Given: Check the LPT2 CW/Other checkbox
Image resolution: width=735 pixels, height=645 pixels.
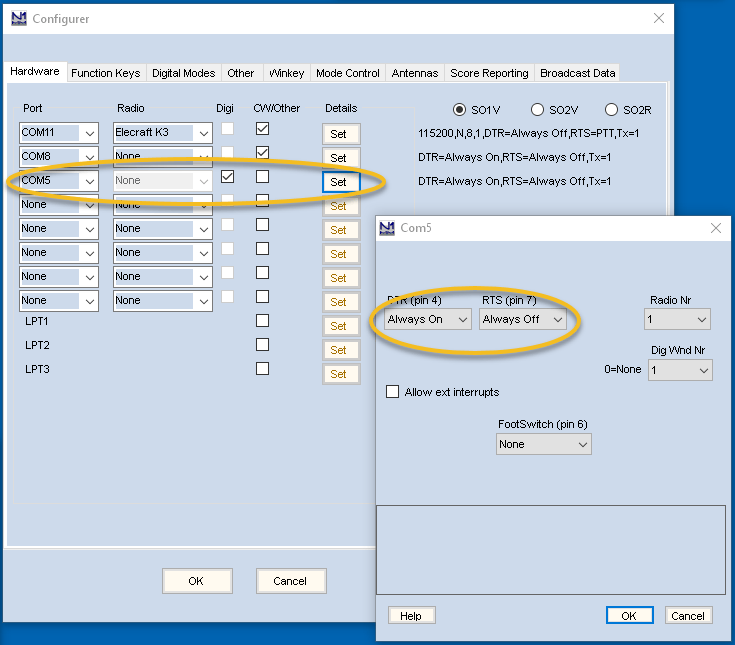Looking at the screenshot, I should click(x=262, y=345).
